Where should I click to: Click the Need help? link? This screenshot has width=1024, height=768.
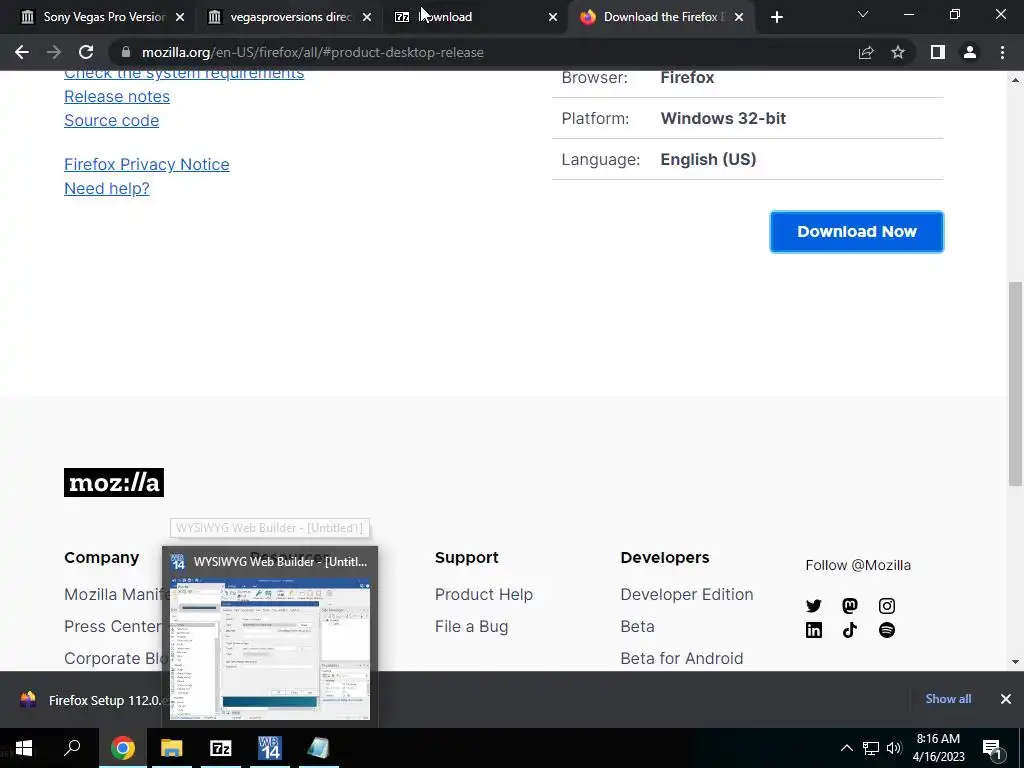coord(107,189)
